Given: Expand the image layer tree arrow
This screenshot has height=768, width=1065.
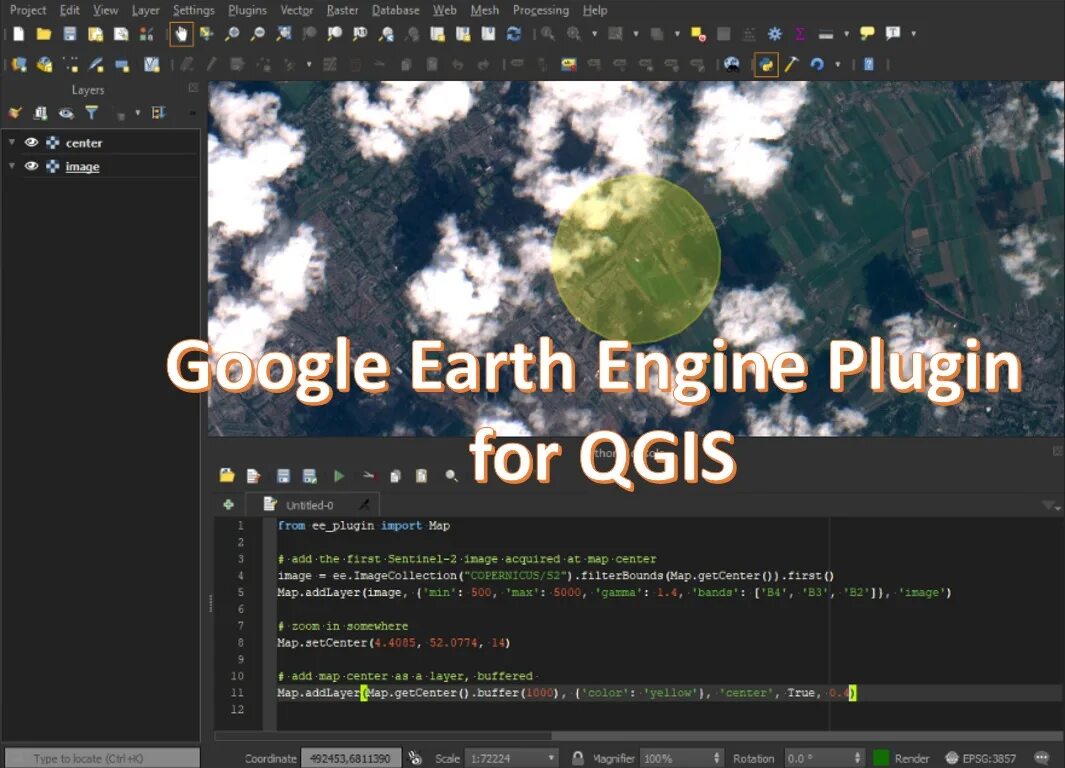Looking at the screenshot, I should pos(12,166).
